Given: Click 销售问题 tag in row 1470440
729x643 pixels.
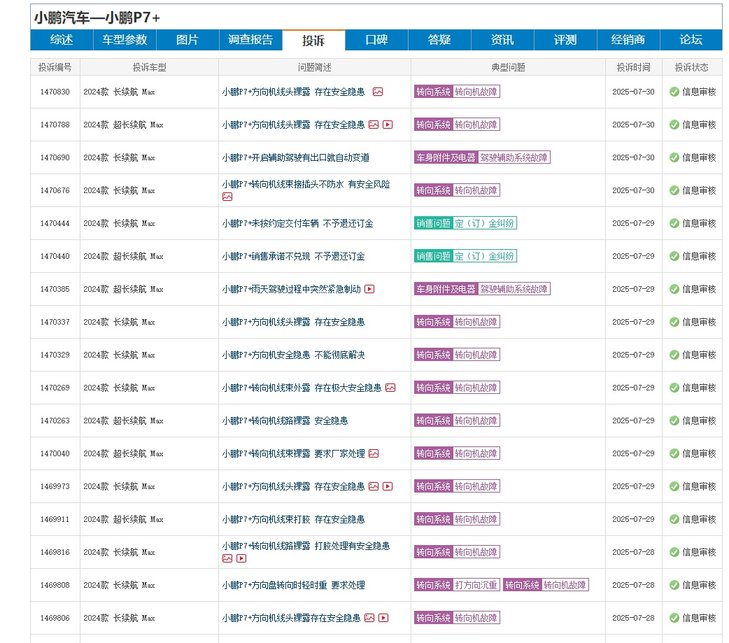Looking at the screenshot, I should [x=433, y=256].
